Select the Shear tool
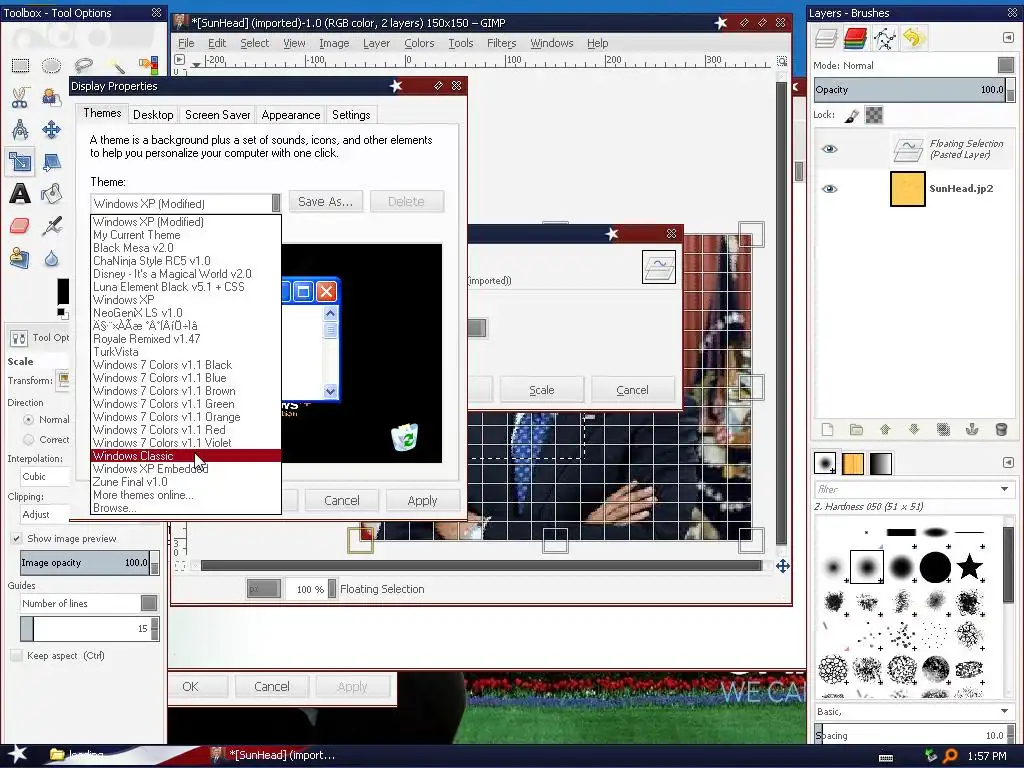Image resolution: width=1024 pixels, height=768 pixels. [x=52, y=161]
